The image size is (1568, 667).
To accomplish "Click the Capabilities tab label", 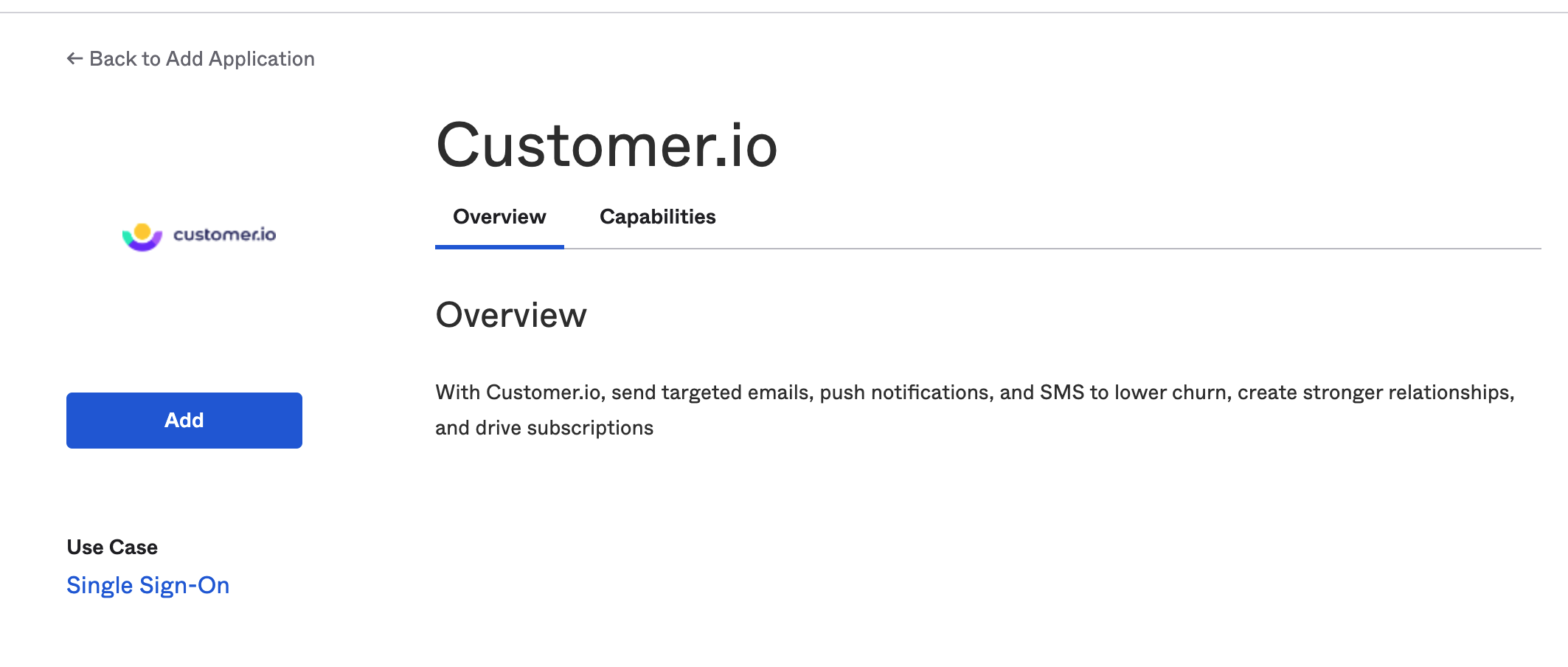I will [x=658, y=216].
